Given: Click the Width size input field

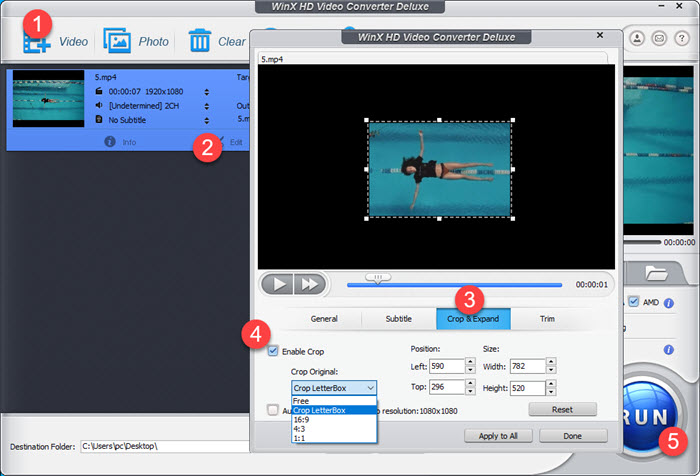Looking at the screenshot, I should 528,366.
